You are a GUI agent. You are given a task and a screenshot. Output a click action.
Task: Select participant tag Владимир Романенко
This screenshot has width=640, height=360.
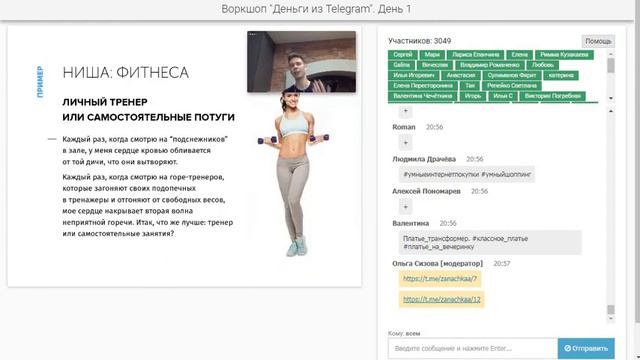point(489,65)
